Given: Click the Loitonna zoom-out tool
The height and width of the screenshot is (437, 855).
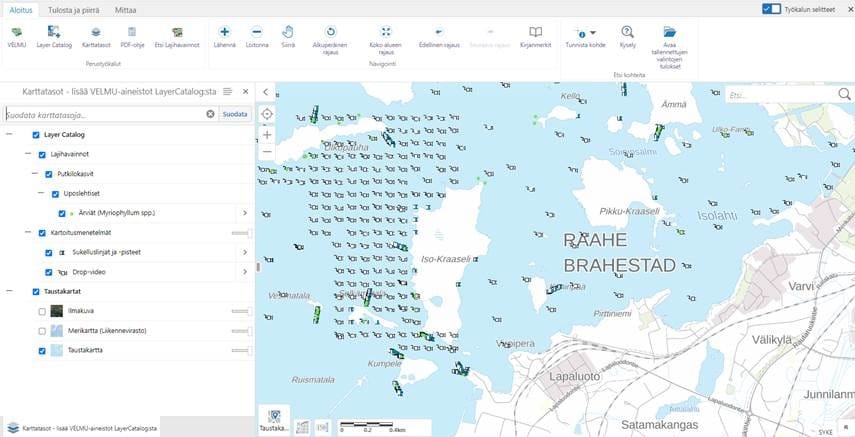Looking at the screenshot, I should [x=257, y=36].
